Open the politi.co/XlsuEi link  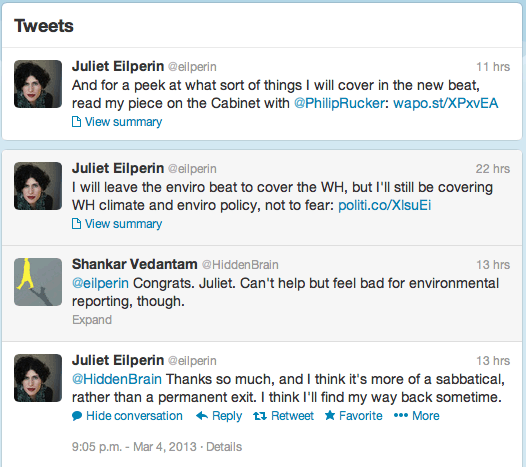pyautogui.click(x=384, y=205)
